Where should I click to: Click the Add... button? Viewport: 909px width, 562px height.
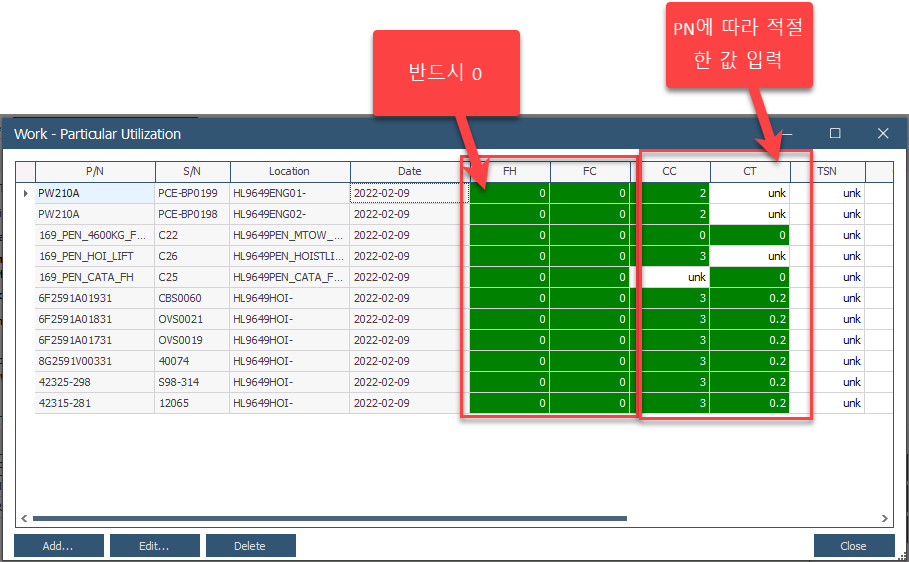tap(58, 546)
